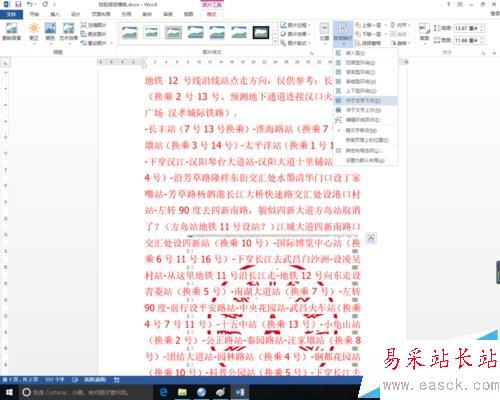Screen dimensions: 500x400
Task: Switch to the Home (开始) tab
Action: [34, 14]
